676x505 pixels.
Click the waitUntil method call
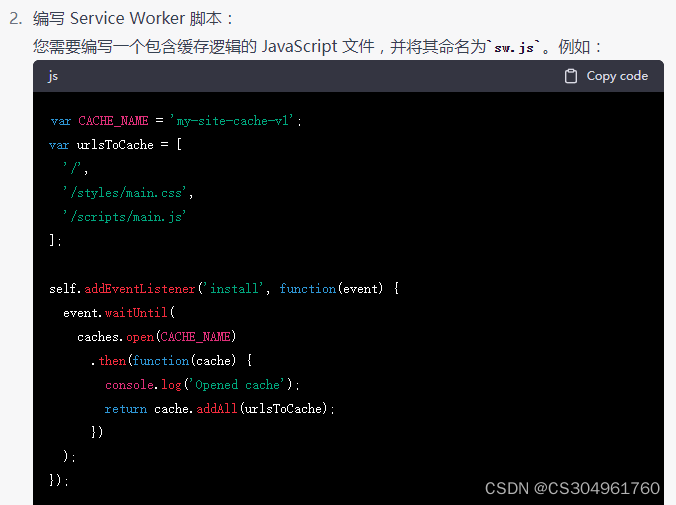[136, 313]
